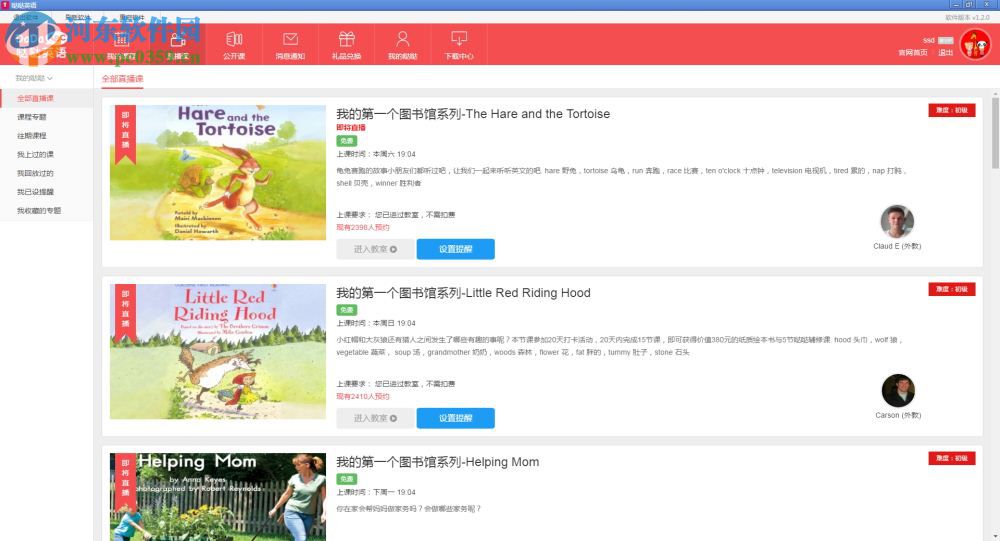Switch to the 全部直播课 tab
Screen dimensions: 1000x541
122,78
